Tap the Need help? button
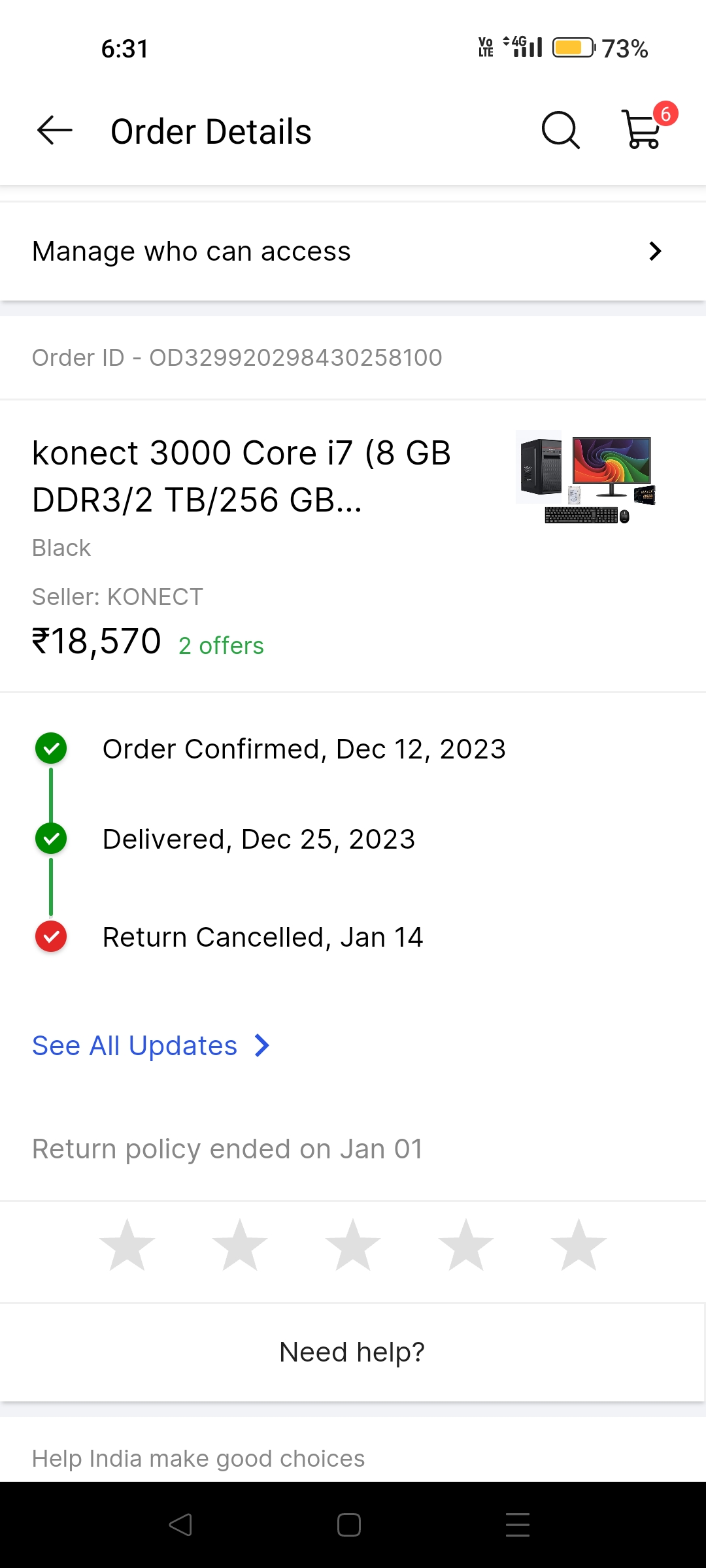The width and height of the screenshot is (706, 1568). tap(352, 1352)
